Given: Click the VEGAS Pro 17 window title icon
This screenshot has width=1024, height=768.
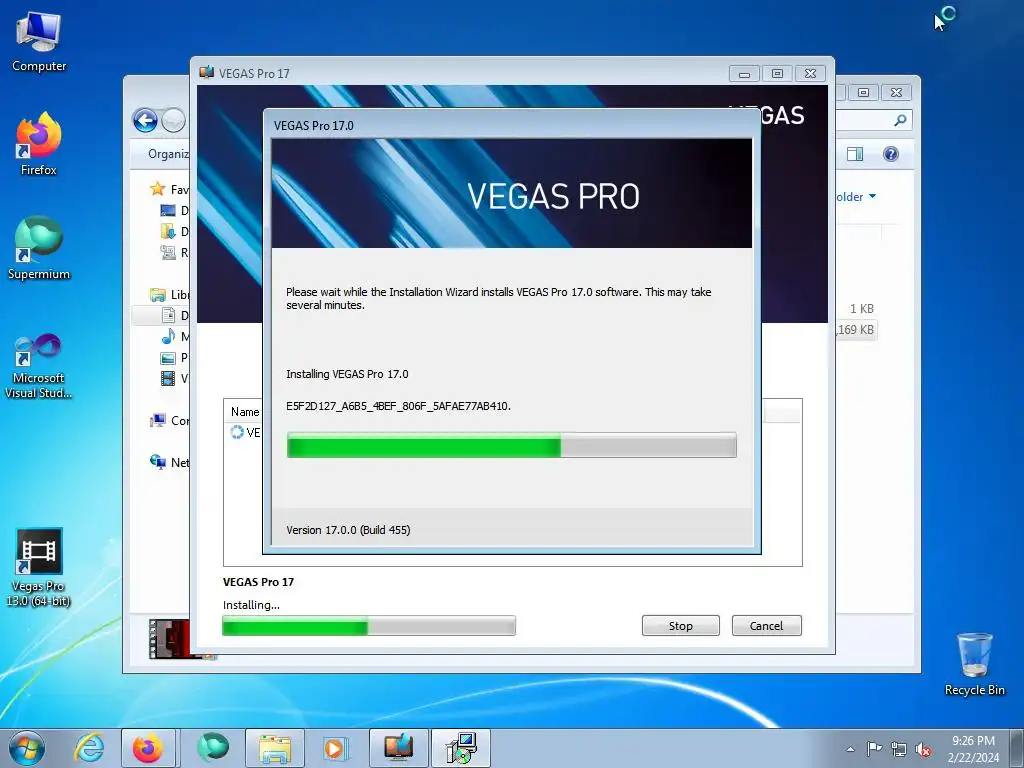Looking at the screenshot, I should [206, 72].
